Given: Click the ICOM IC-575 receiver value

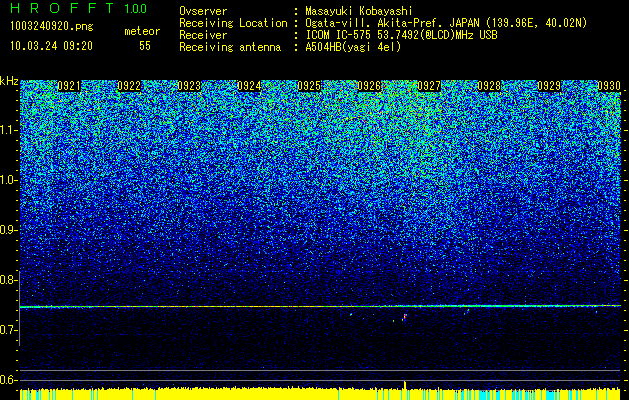Looking at the screenshot, I should click(401, 35).
